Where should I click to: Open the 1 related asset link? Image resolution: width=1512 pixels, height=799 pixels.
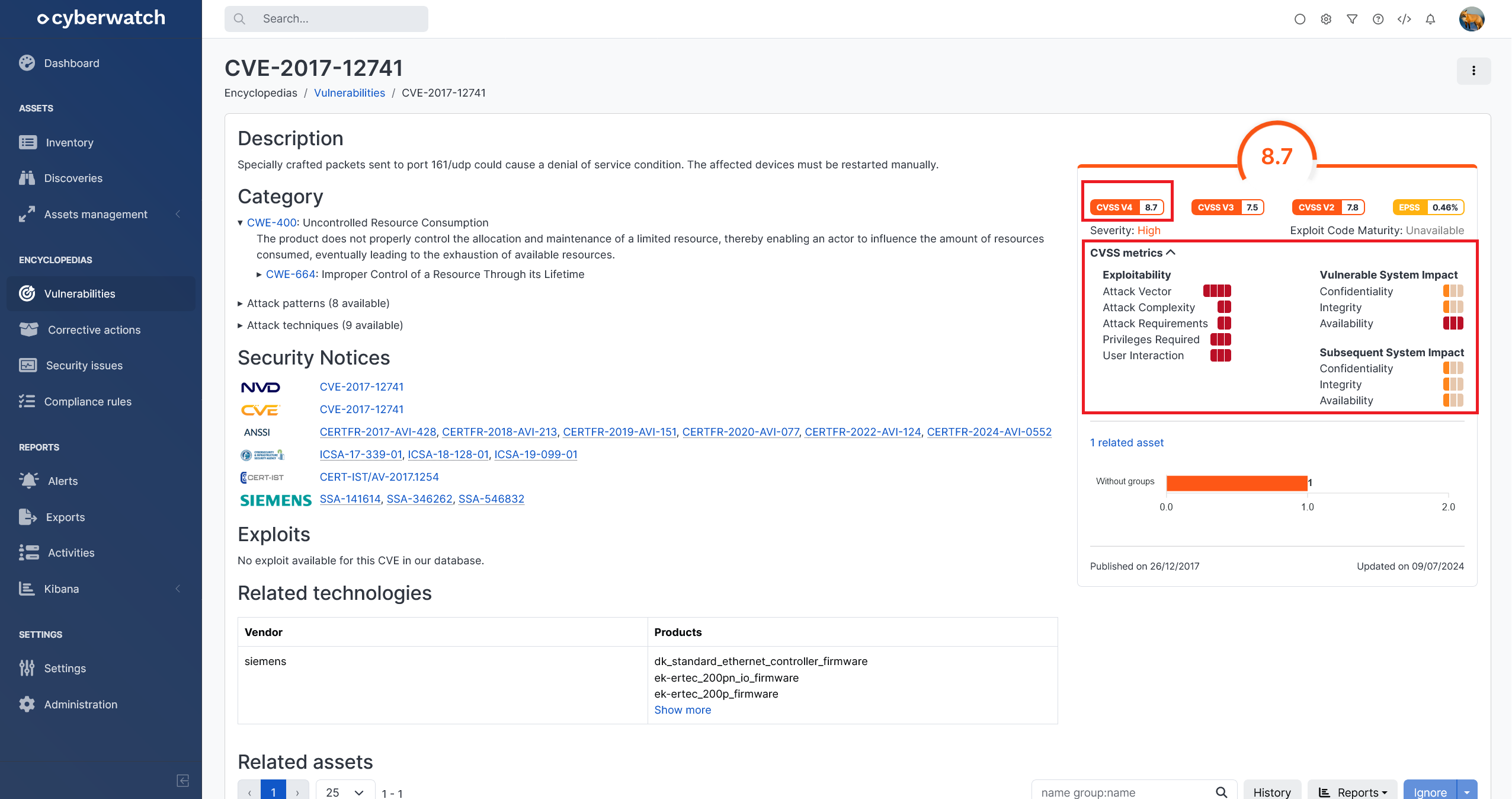click(1127, 443)
